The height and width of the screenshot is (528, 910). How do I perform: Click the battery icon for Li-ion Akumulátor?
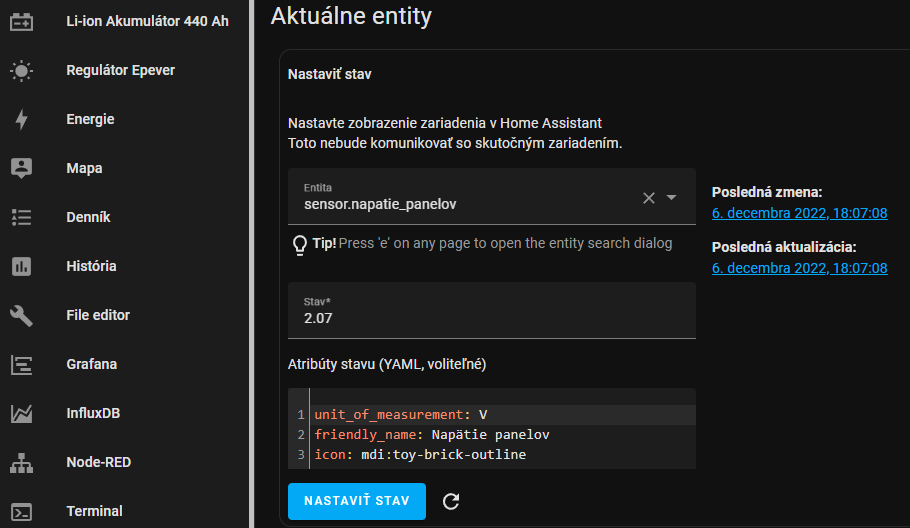tap(22, 21)
